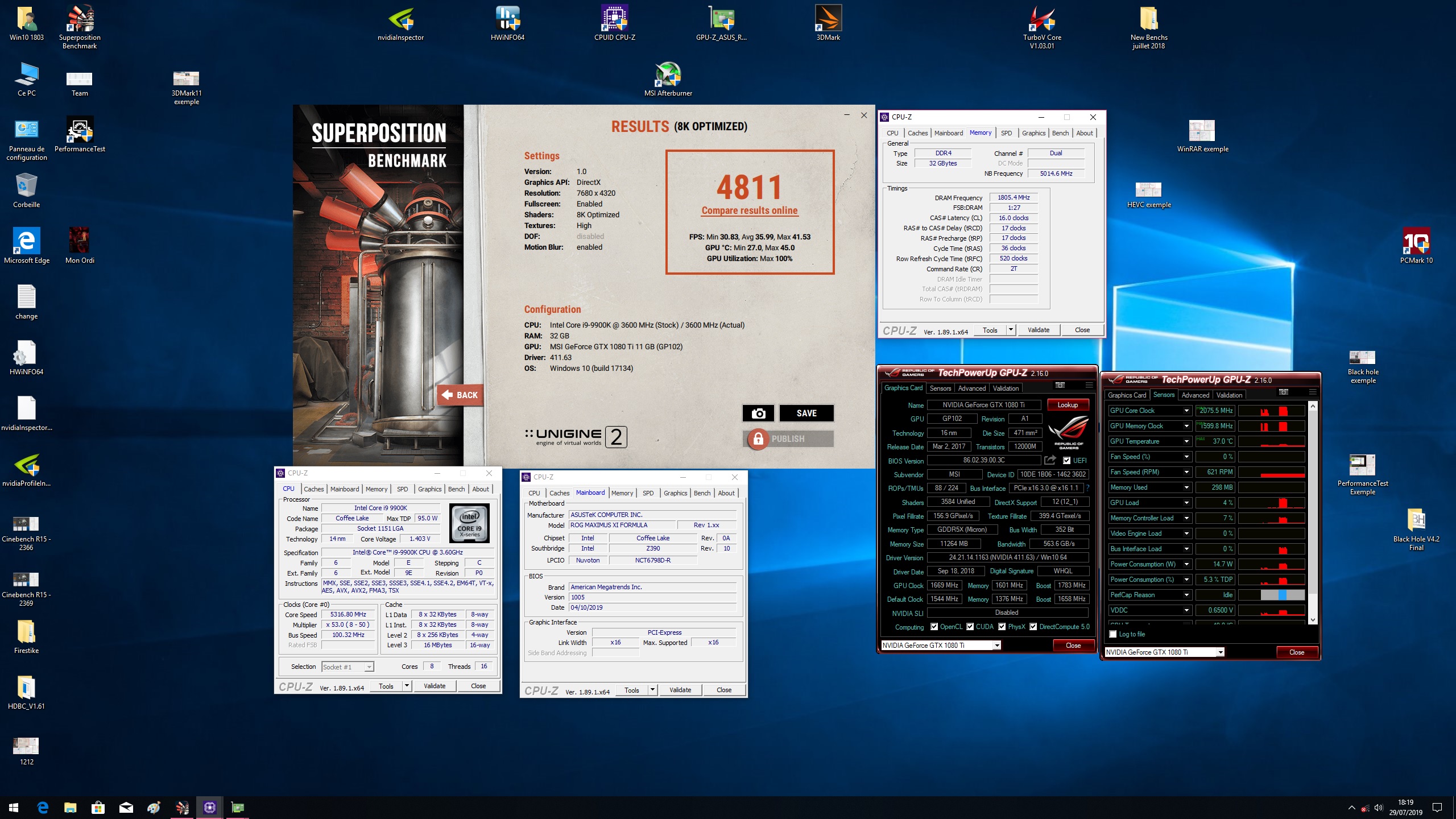Click the BACK button in Superposition
Viewport: 1456px width, 819px height.
[460, 395]
